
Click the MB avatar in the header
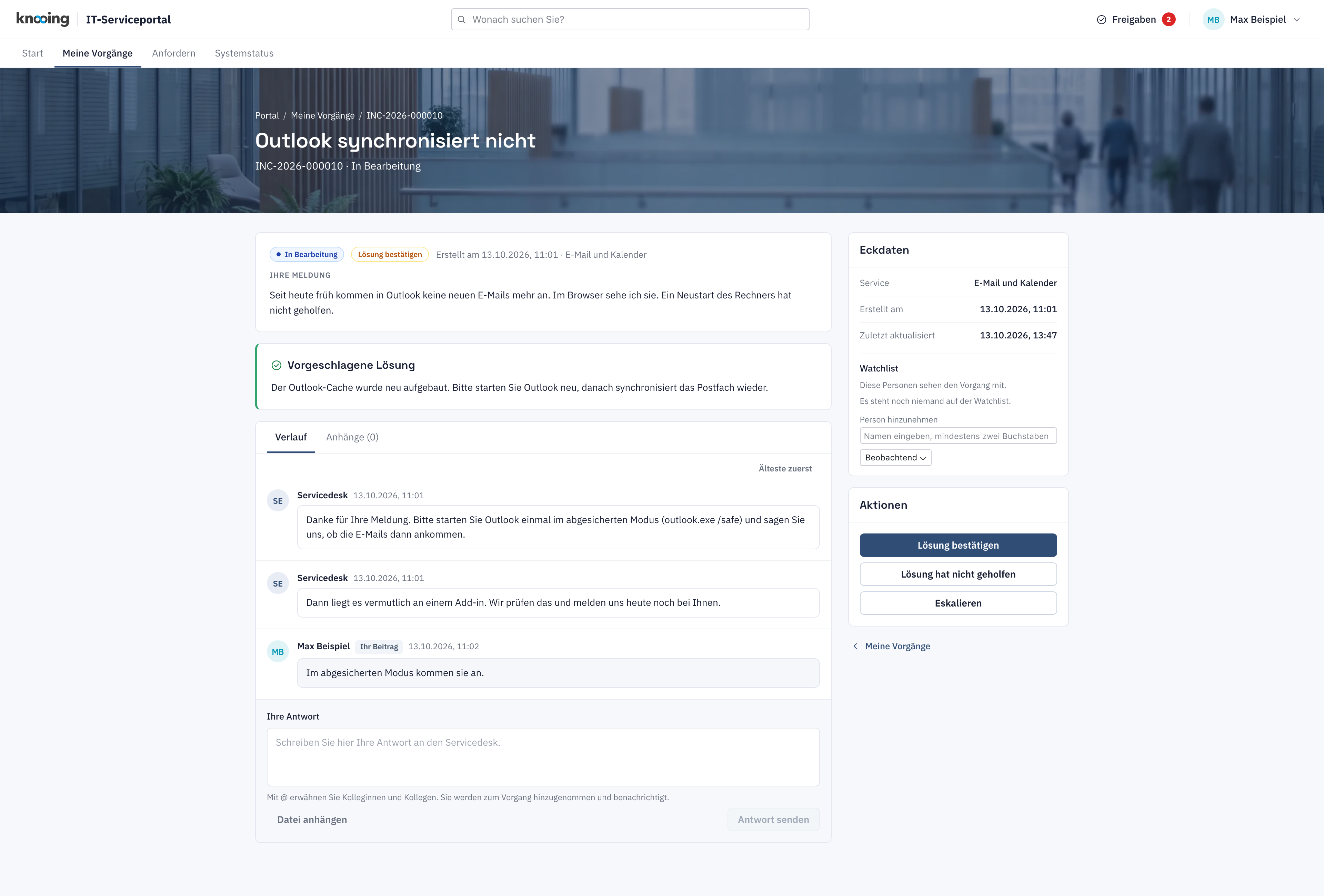(1213, 19)
